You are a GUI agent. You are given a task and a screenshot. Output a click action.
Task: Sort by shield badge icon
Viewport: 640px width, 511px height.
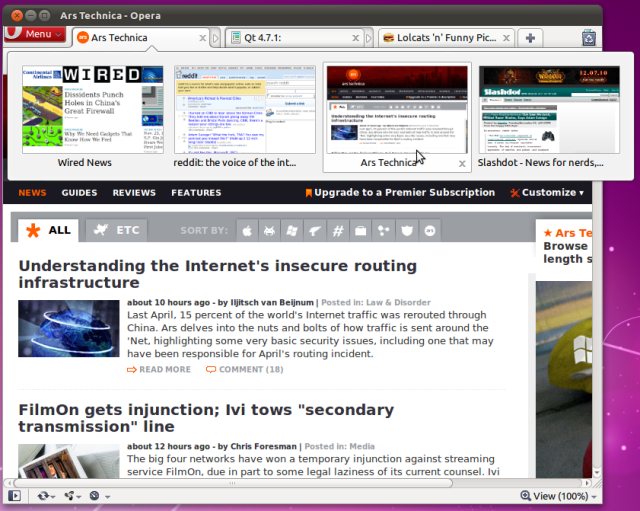(407, 231)
